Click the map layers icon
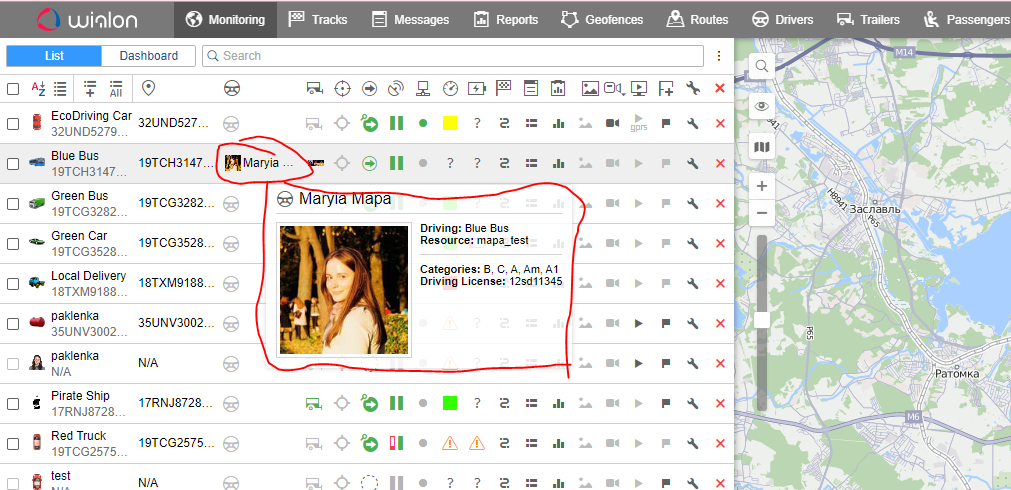 762,147
